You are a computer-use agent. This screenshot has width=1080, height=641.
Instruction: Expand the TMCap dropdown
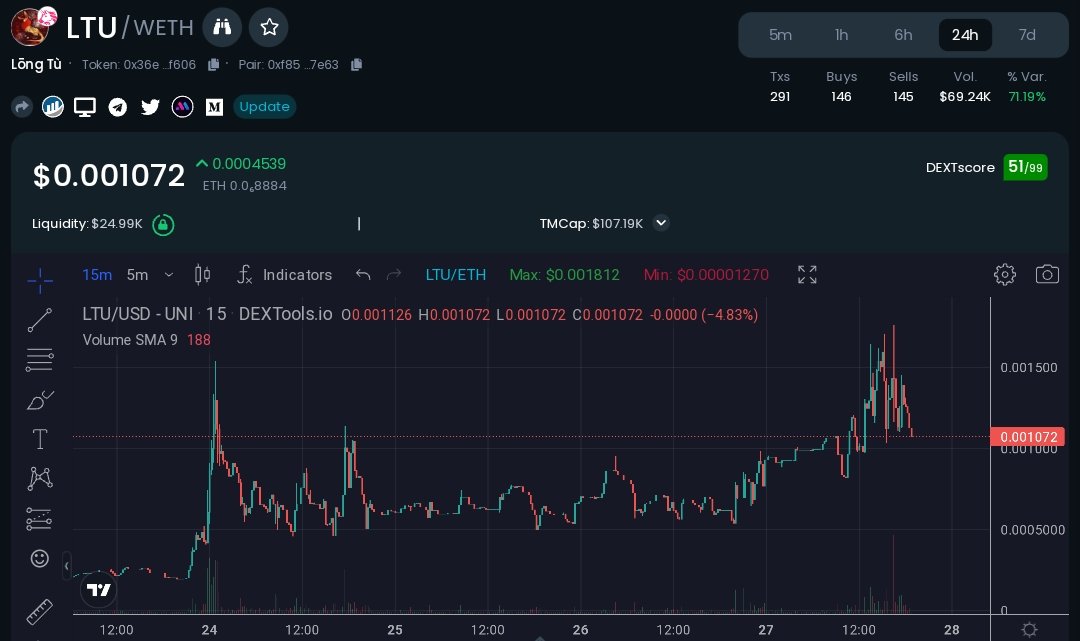661,223
